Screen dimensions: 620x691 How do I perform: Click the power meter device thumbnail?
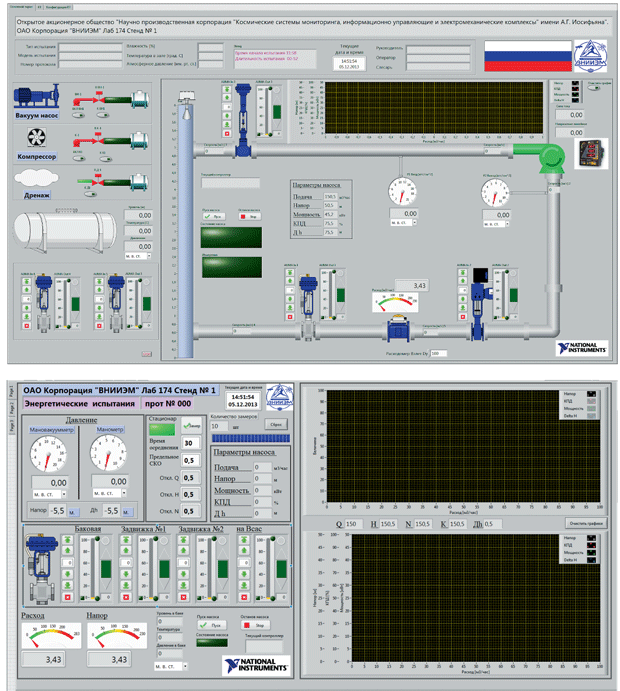(591, 153)
